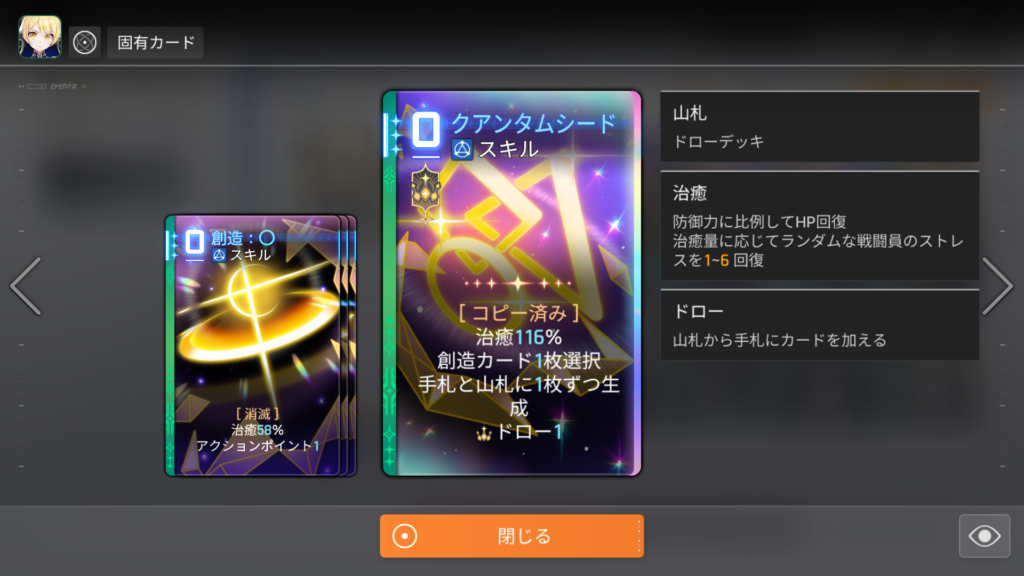Click the skill type icon on 創造 card

tap(219, 255)
